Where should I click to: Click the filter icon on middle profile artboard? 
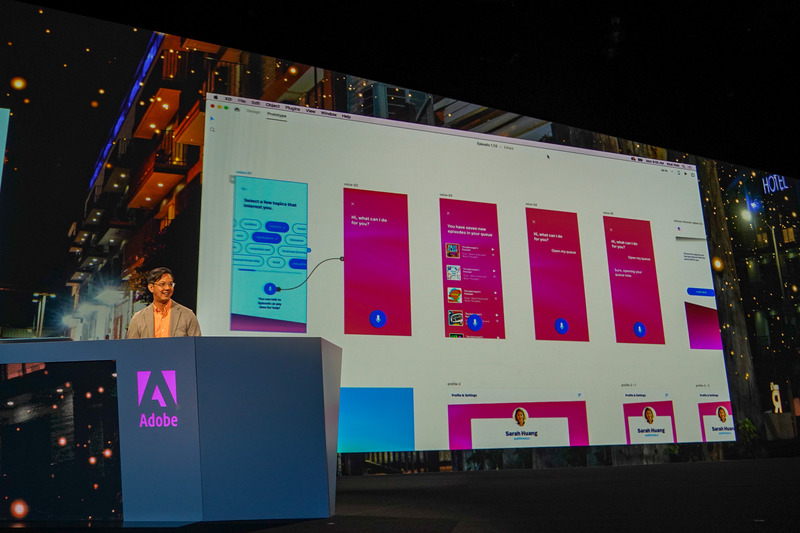tap(666, 395)
